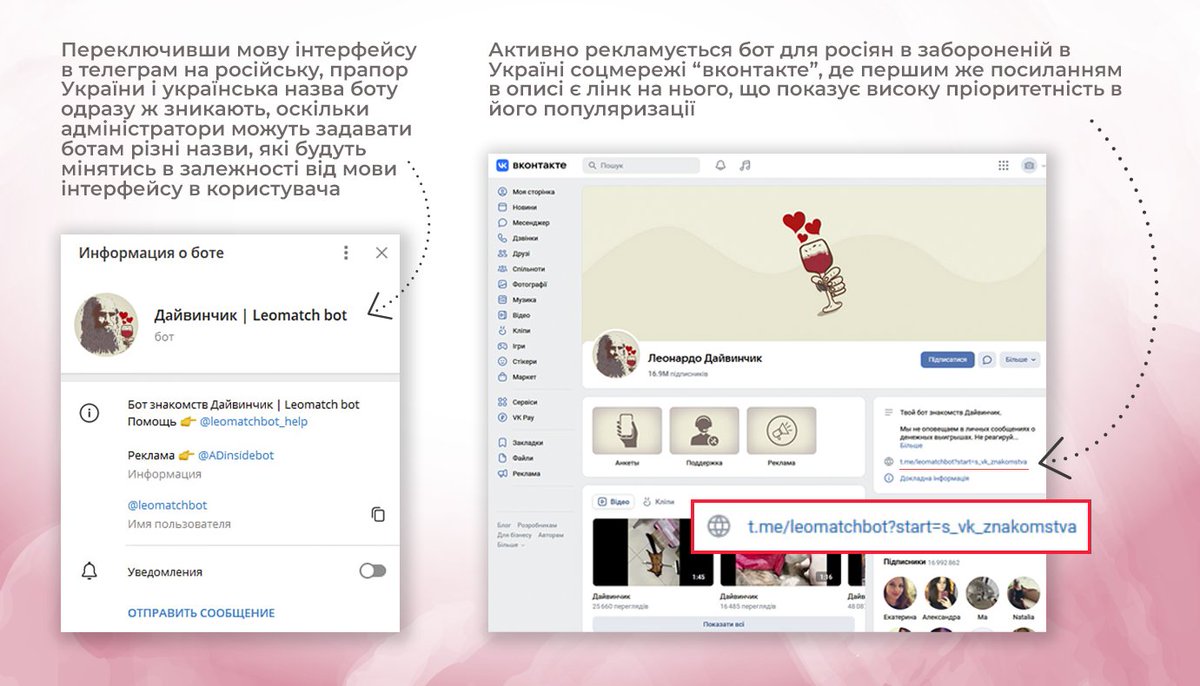Click the bell icon next to Уведомления
Image resolution: width=1200 pixels, height=686 pixels.
click(89, 571)
